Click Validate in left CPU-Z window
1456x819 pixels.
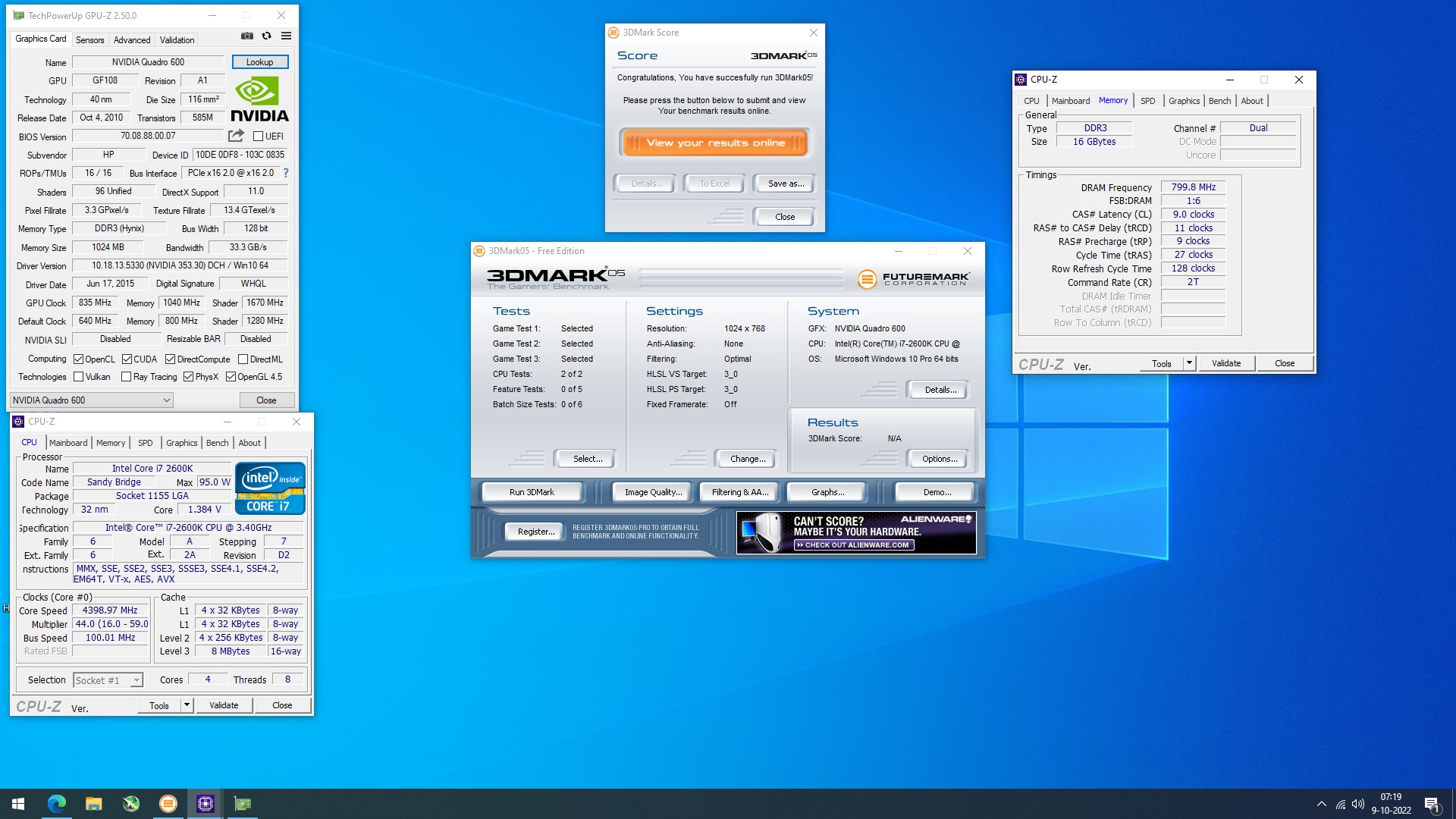pyautogui.click(x=224, y=705)
